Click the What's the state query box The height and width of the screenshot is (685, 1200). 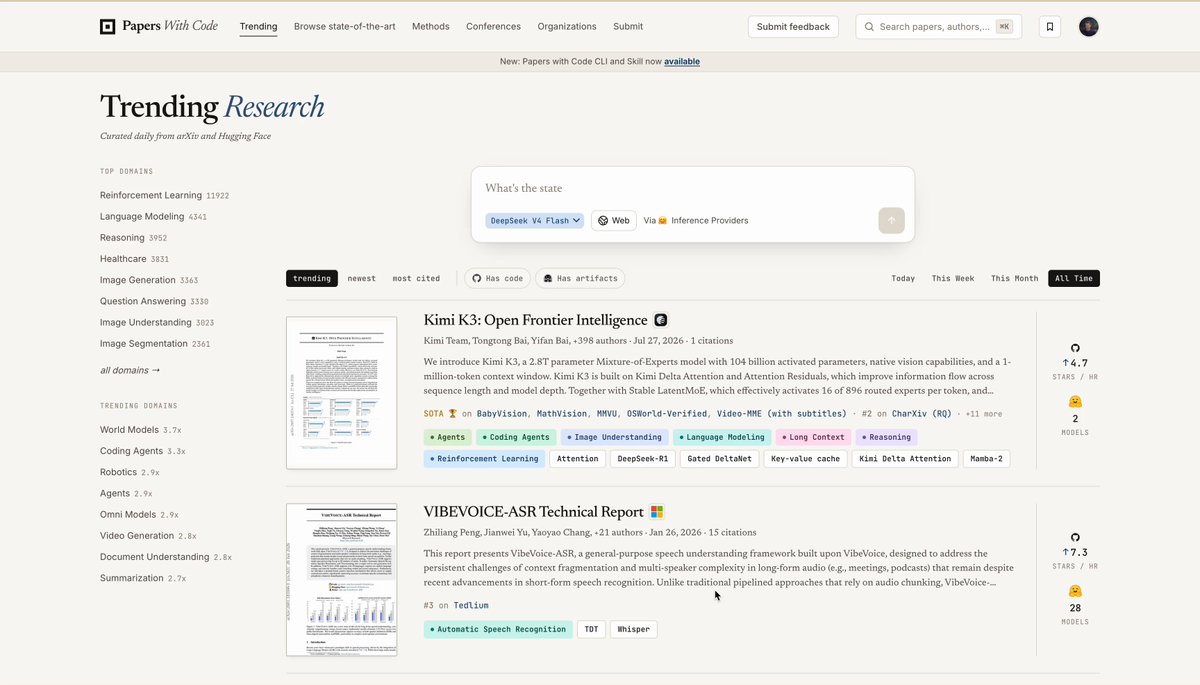pyautogui.click(x=693, y=188)
